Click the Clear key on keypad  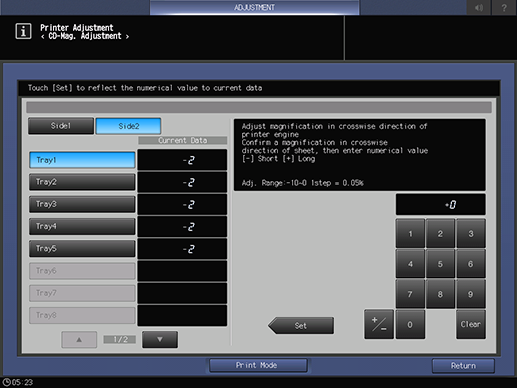click(471, 324)
